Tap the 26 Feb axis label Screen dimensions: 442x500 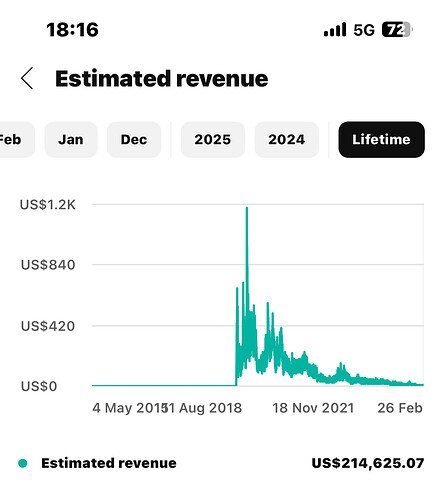click(400, 408)
